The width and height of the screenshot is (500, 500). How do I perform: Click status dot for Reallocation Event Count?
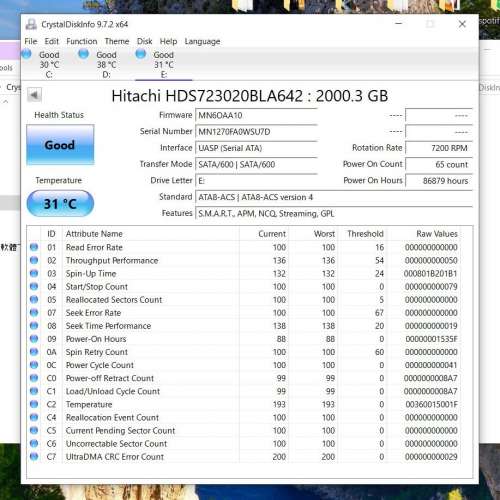34,417
